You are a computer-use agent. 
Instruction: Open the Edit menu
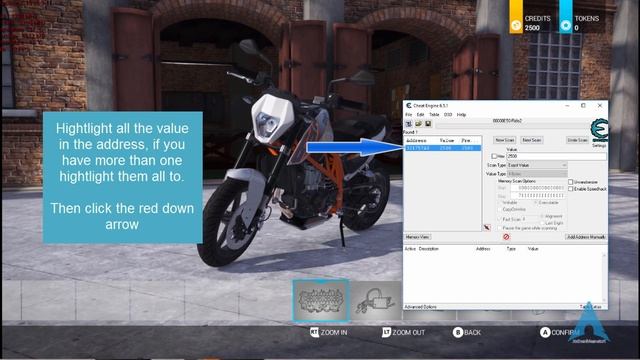[x=420, y=115]
